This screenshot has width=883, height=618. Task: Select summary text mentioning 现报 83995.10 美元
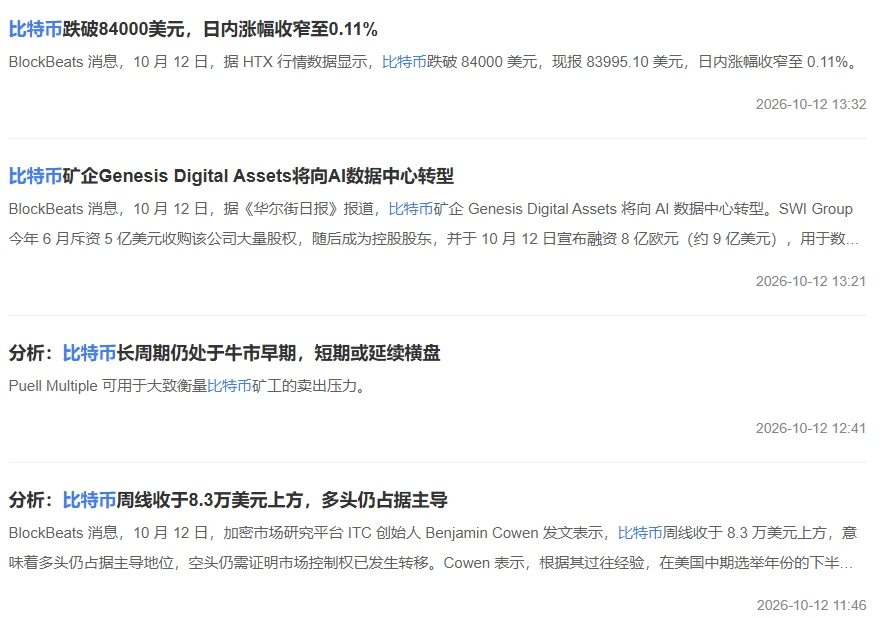pyautogui.click(x=434, y=62)
